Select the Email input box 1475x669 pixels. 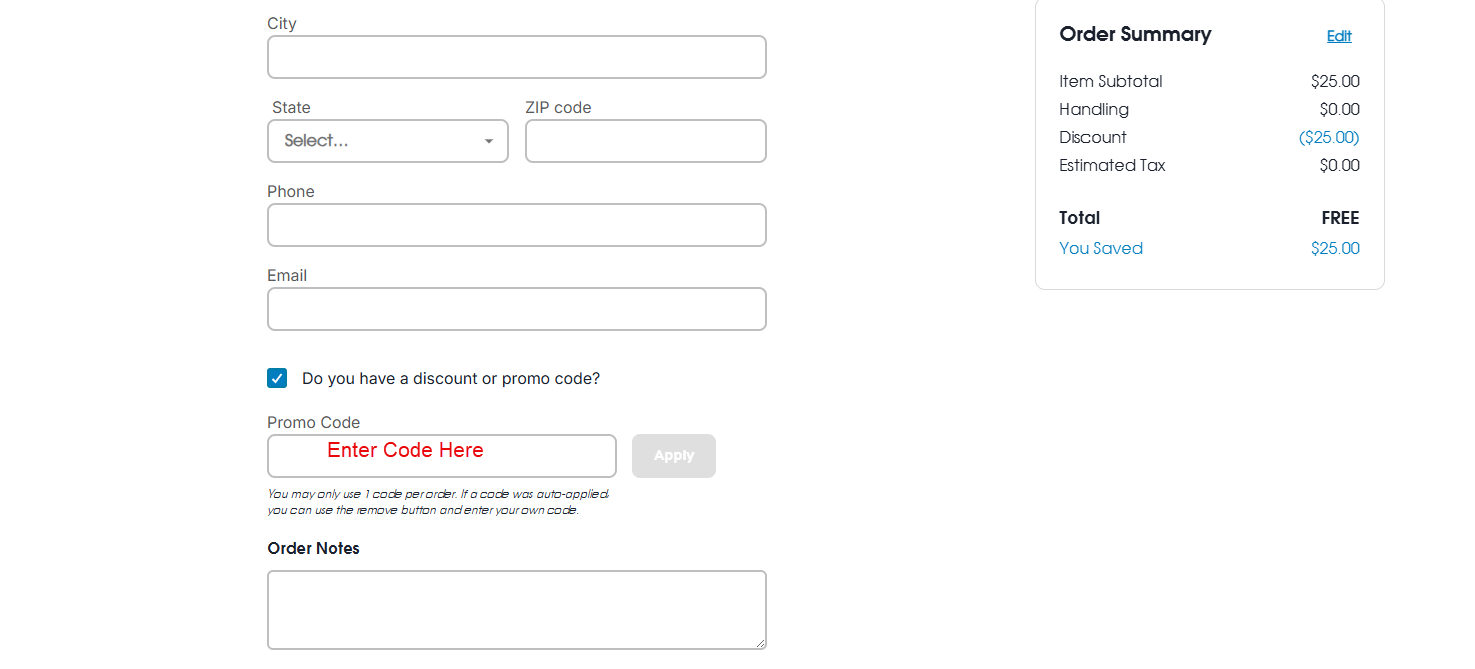pyautogui.click(x=516, y=309)
